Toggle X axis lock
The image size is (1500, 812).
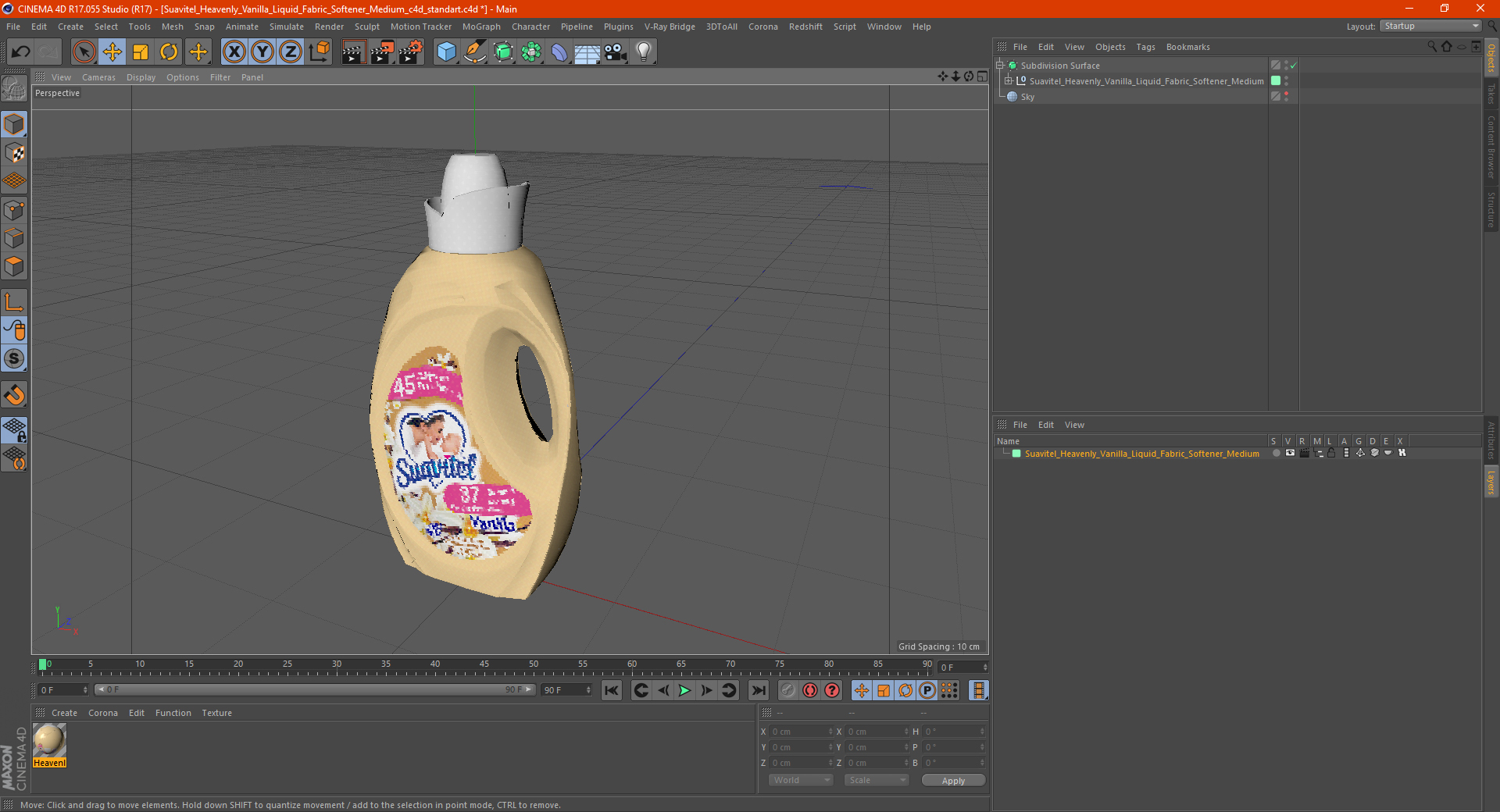234,52
